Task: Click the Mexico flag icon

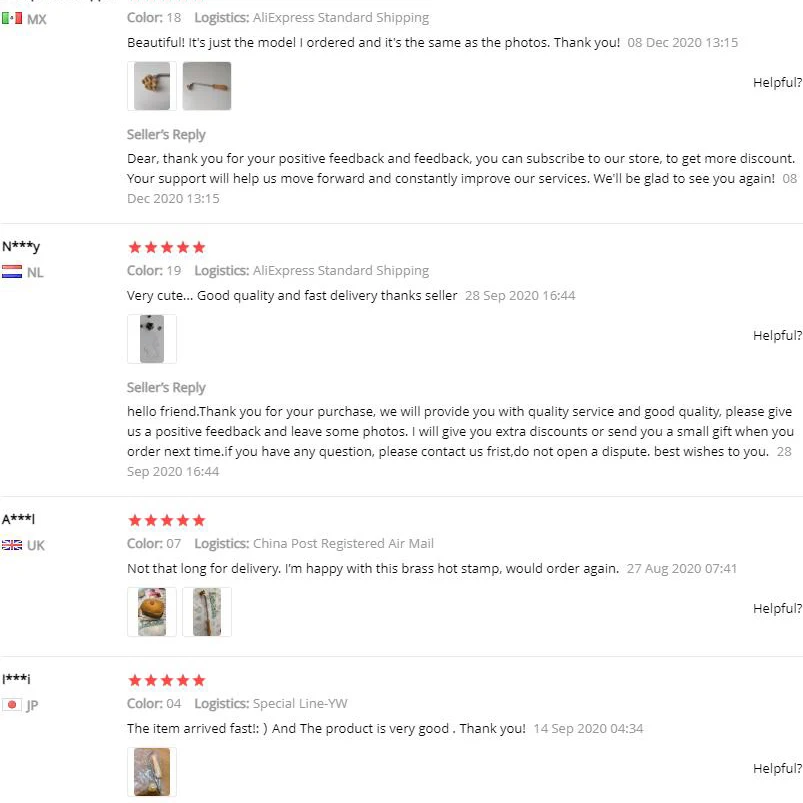Action: pyautogui.click(x=12, y=19)
